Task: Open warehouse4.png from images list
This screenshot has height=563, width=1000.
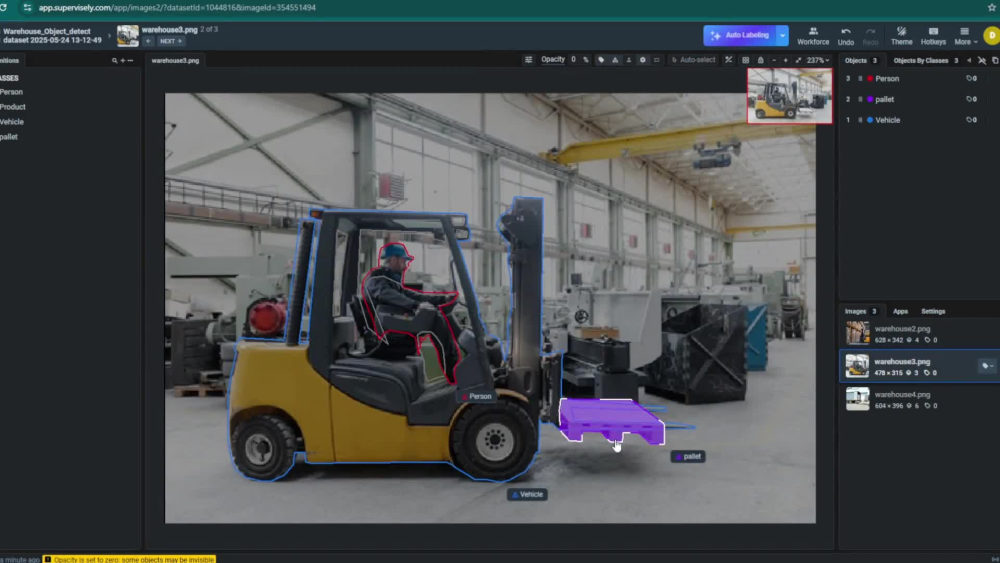Action: point(918,399)
